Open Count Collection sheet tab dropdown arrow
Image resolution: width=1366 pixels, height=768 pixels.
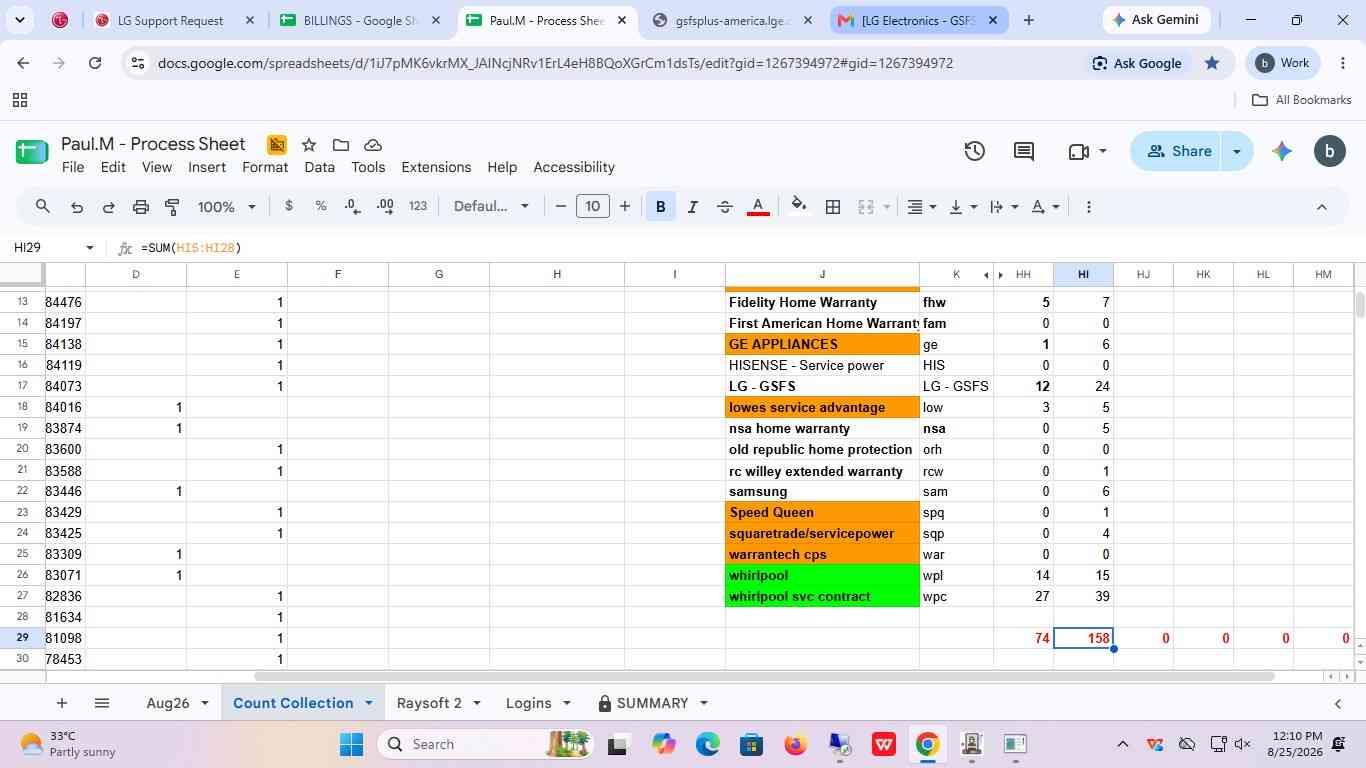point(368,703)
